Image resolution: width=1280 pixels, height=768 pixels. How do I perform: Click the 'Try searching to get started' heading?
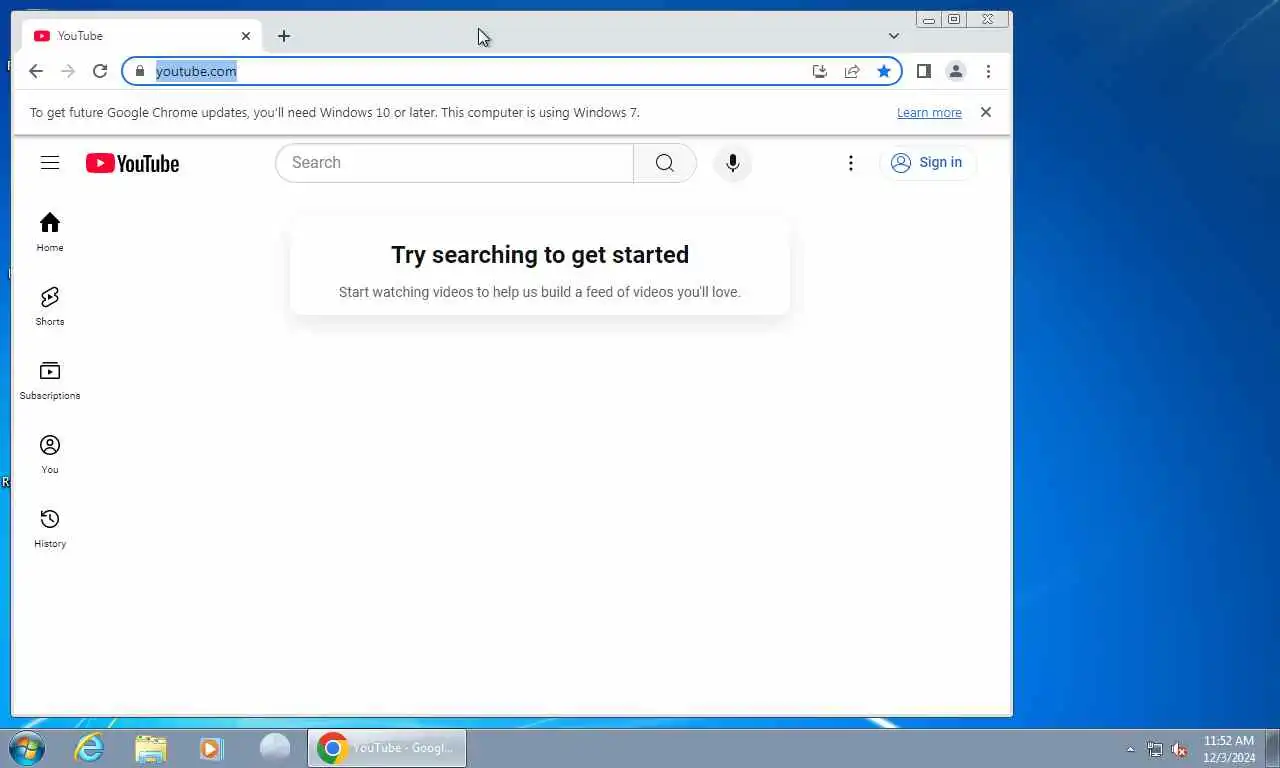(x=540, y=255)
